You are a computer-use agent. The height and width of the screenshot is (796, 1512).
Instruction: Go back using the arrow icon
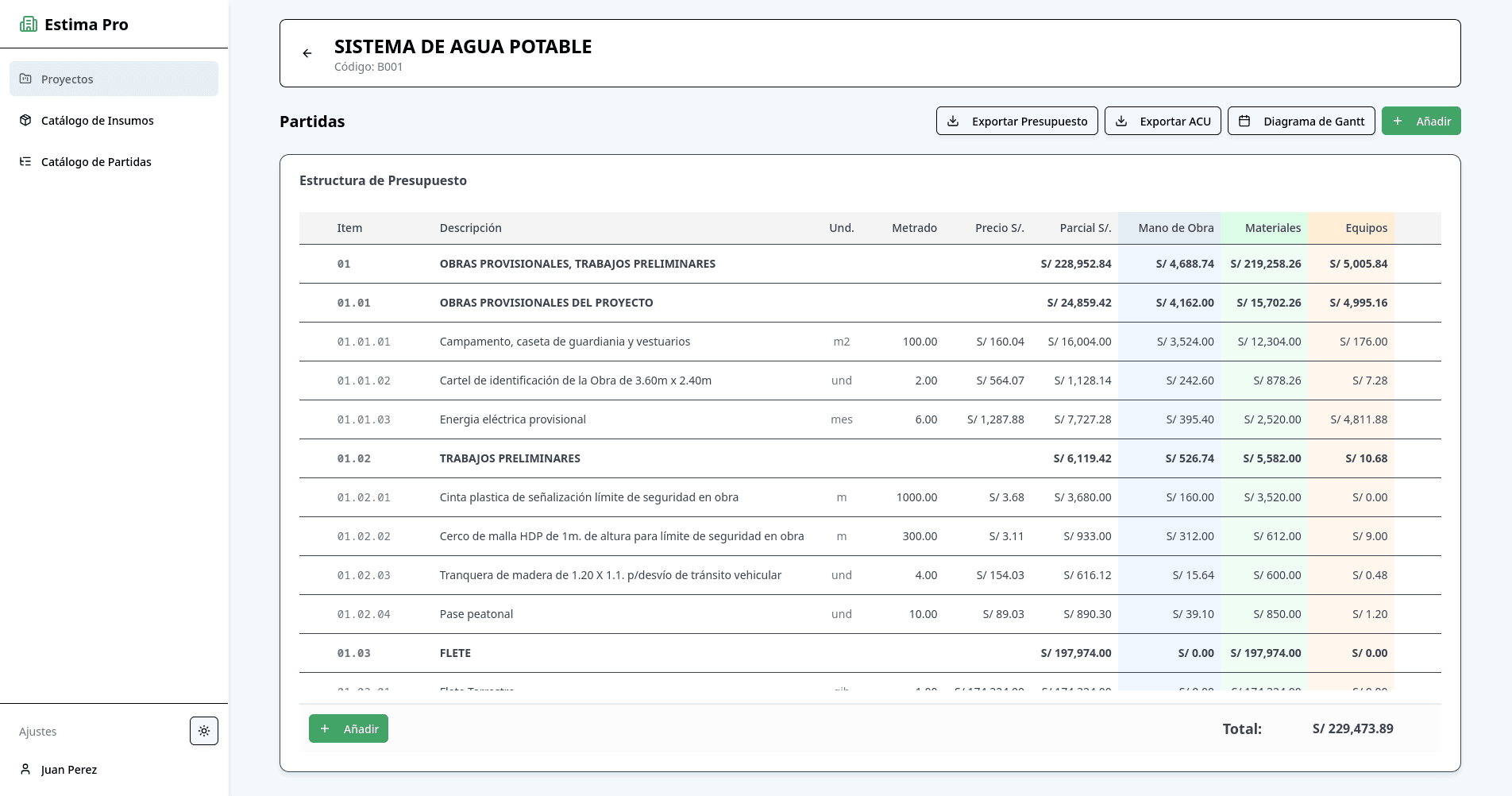(307, 53)
